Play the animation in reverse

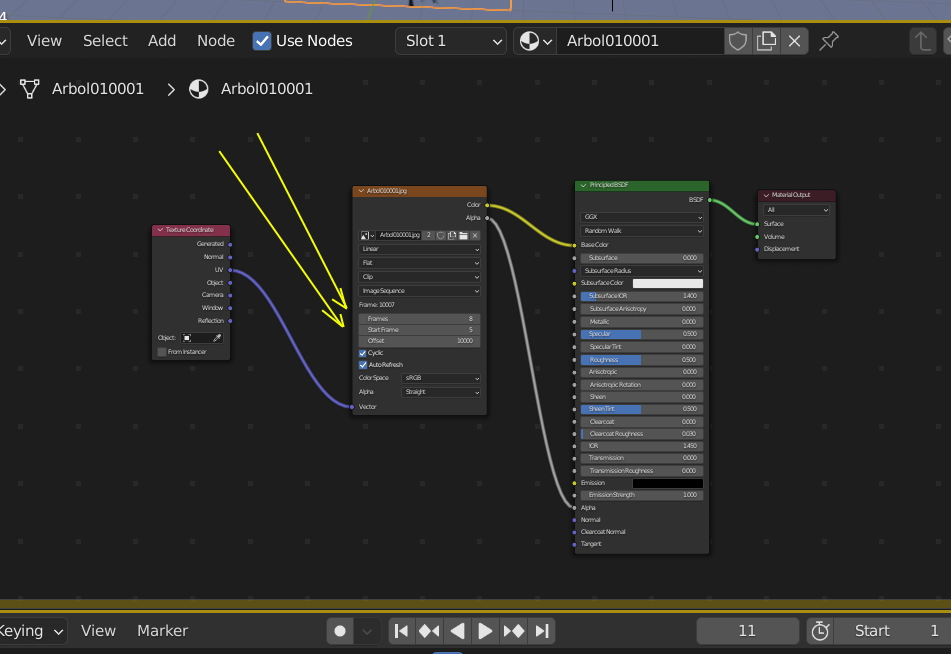tap(457, 631)
